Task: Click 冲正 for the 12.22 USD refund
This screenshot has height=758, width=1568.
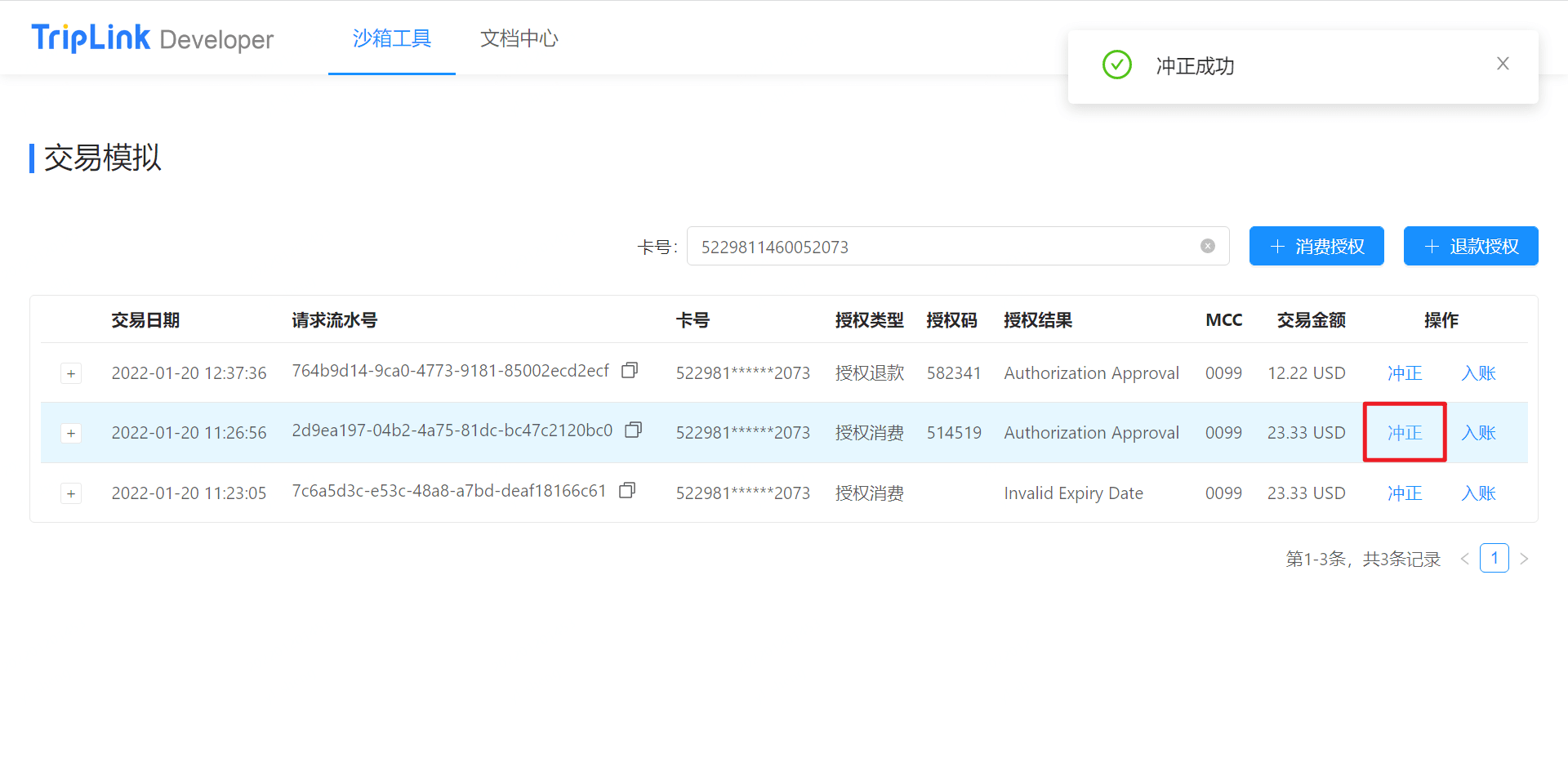Action: (x=1404, y=373)
